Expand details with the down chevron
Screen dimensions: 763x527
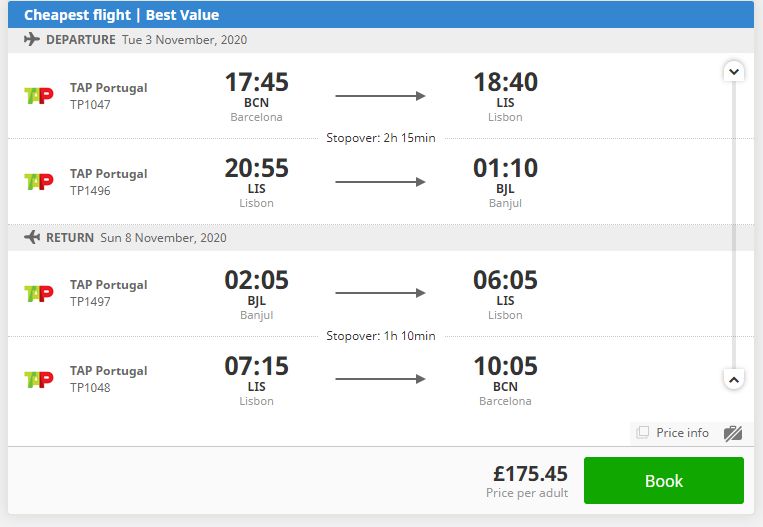tap(734, 72)
